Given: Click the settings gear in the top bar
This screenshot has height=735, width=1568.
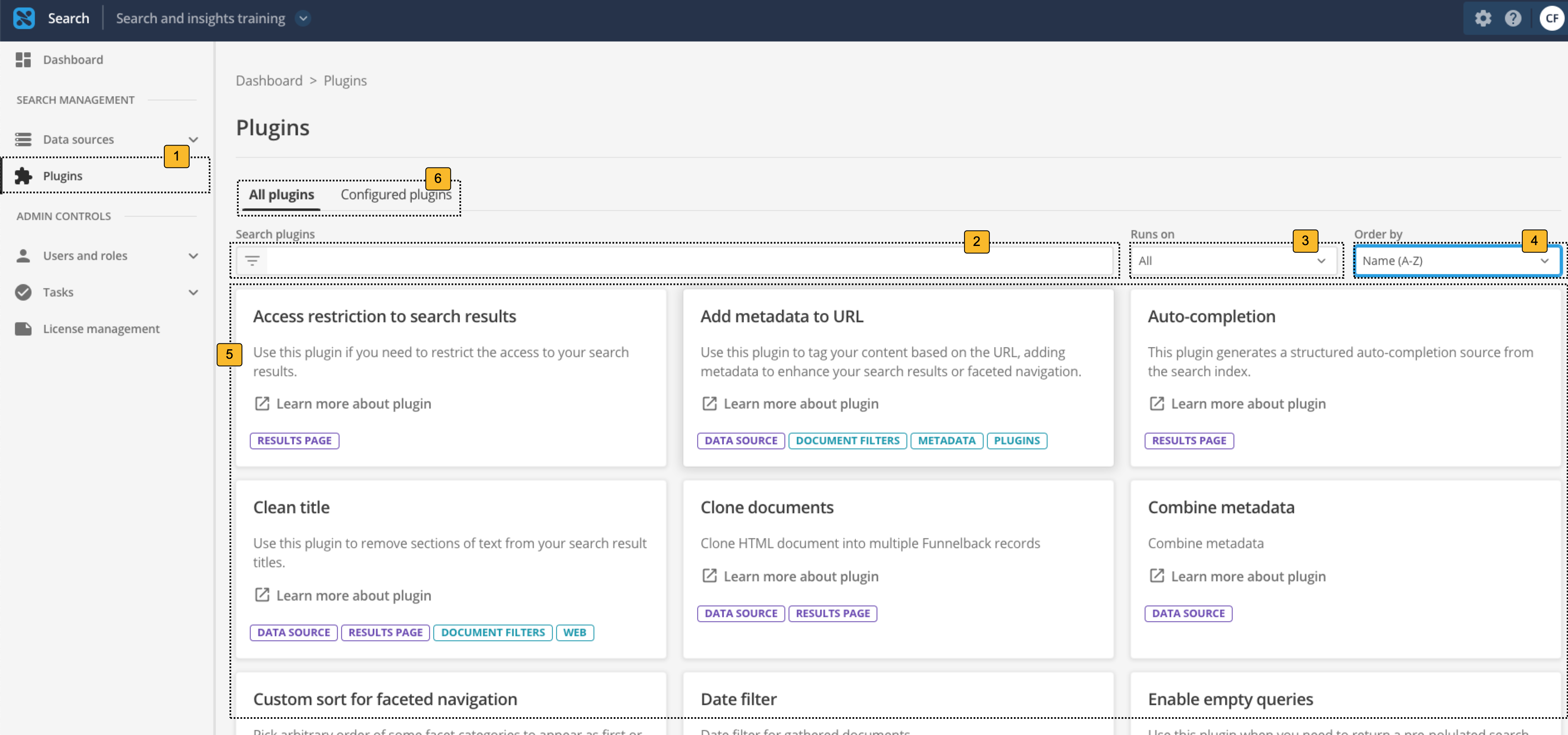Looking at the screenshot, I should [1483, 18].
